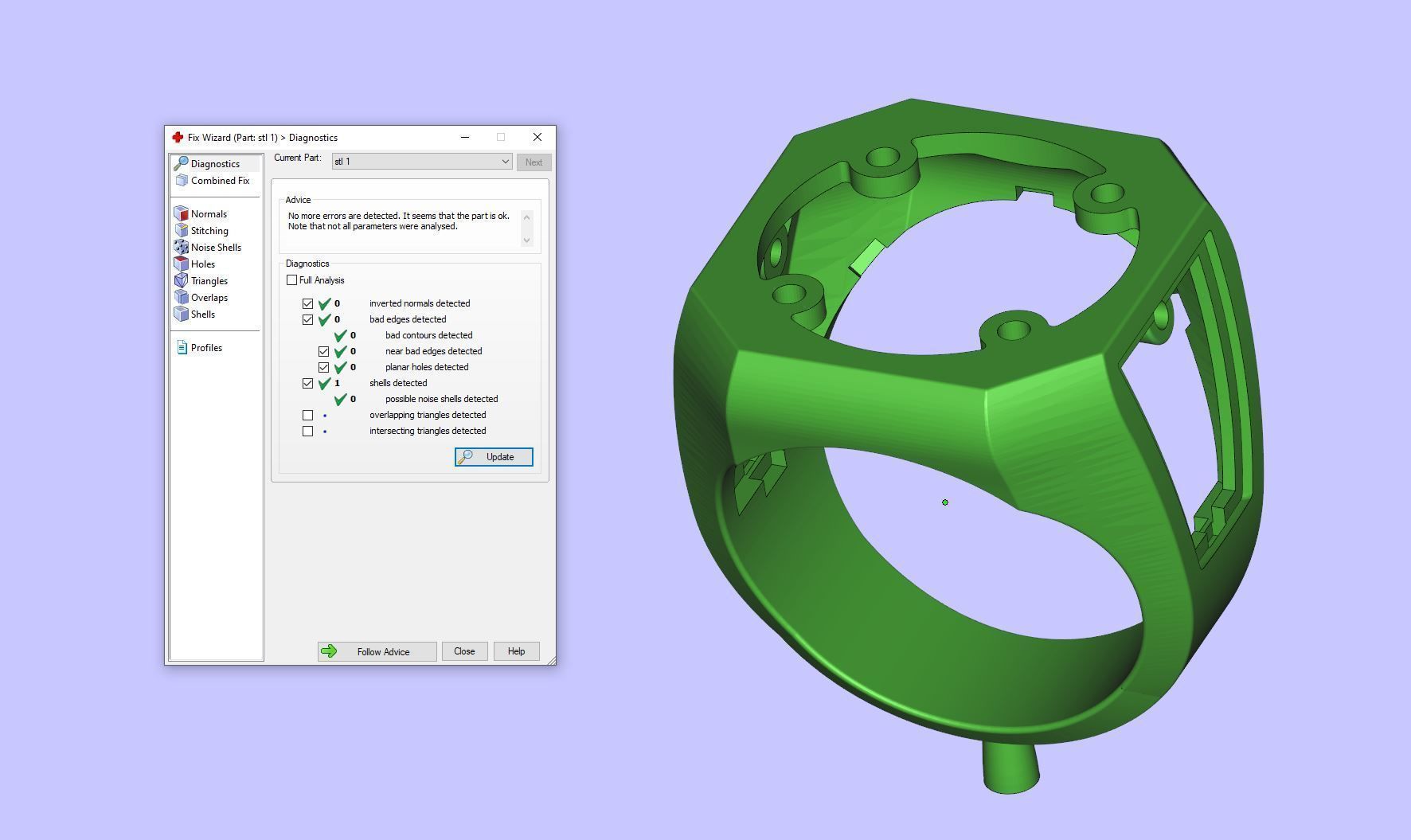
Task: Open the Normals fix icon
Action: (x=182, y=214)
